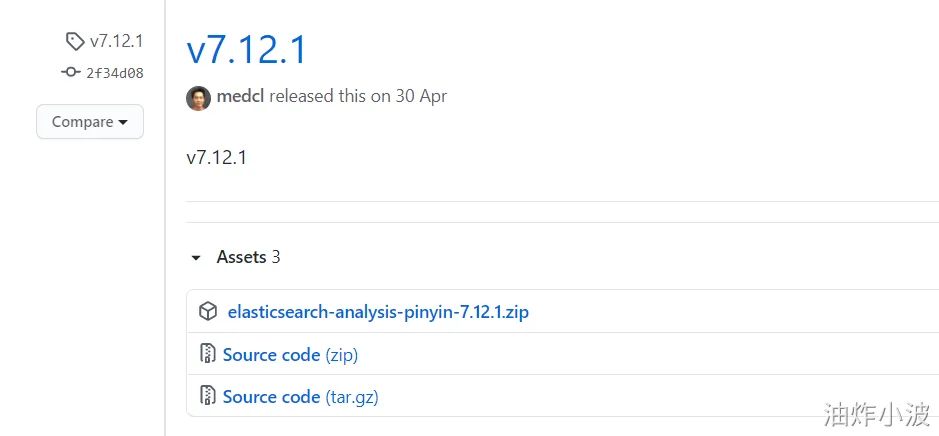
Task: Visit the medcl username profile link
Action: point(240,97)
